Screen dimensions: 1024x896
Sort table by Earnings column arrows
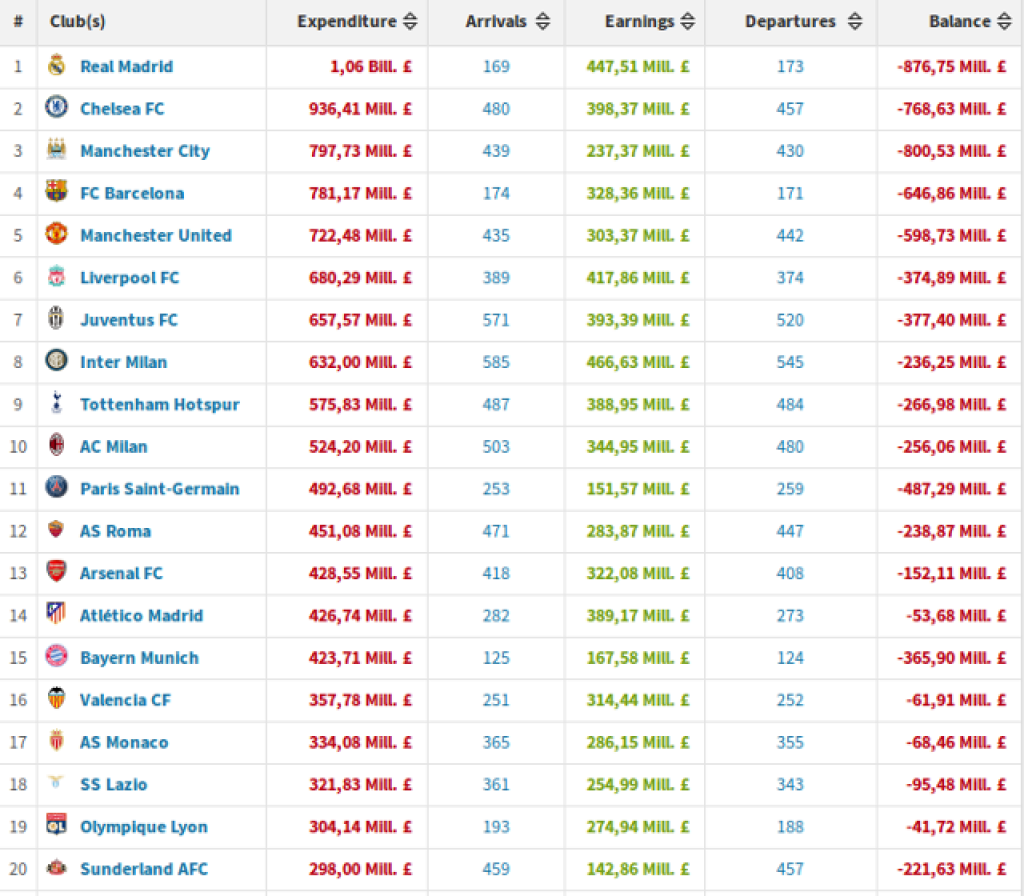click(x=688, y=22)
